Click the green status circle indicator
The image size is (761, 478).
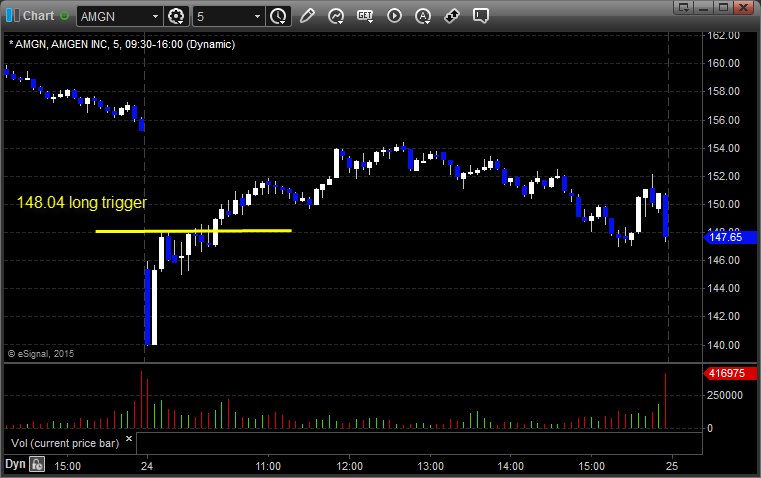pyautogui.click(x=64, y=16)
